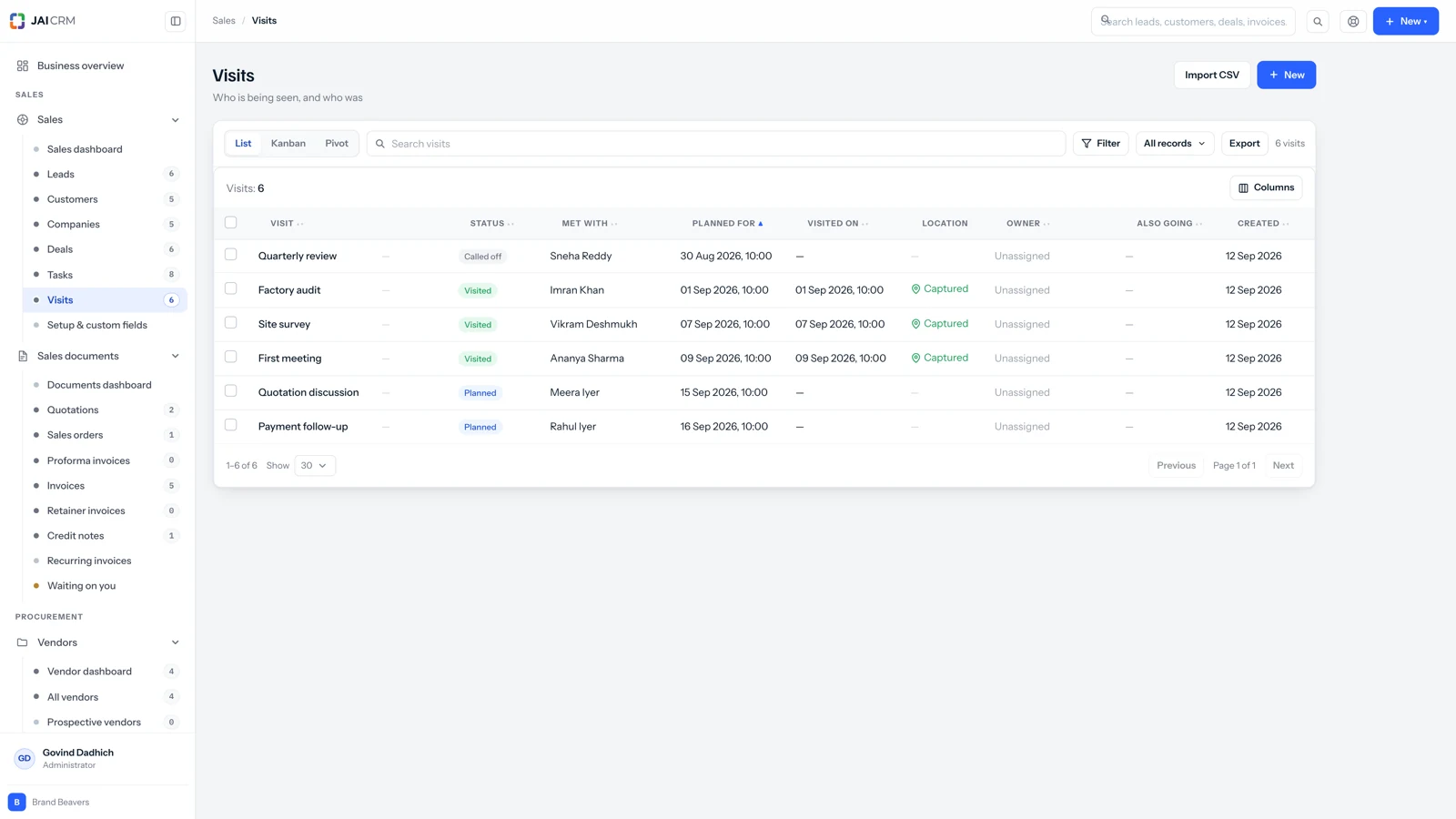Screen dimensions: 1456x819
Task: Collapse the Sales documents section chevron
Action: pos(176,356)
